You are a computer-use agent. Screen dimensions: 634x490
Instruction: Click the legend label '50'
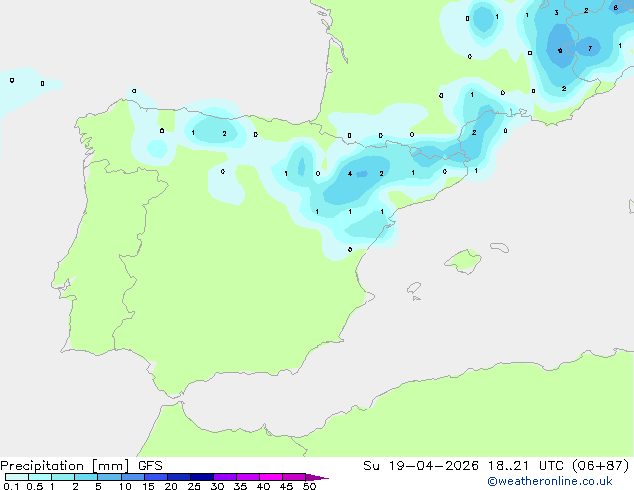(309, 486)
